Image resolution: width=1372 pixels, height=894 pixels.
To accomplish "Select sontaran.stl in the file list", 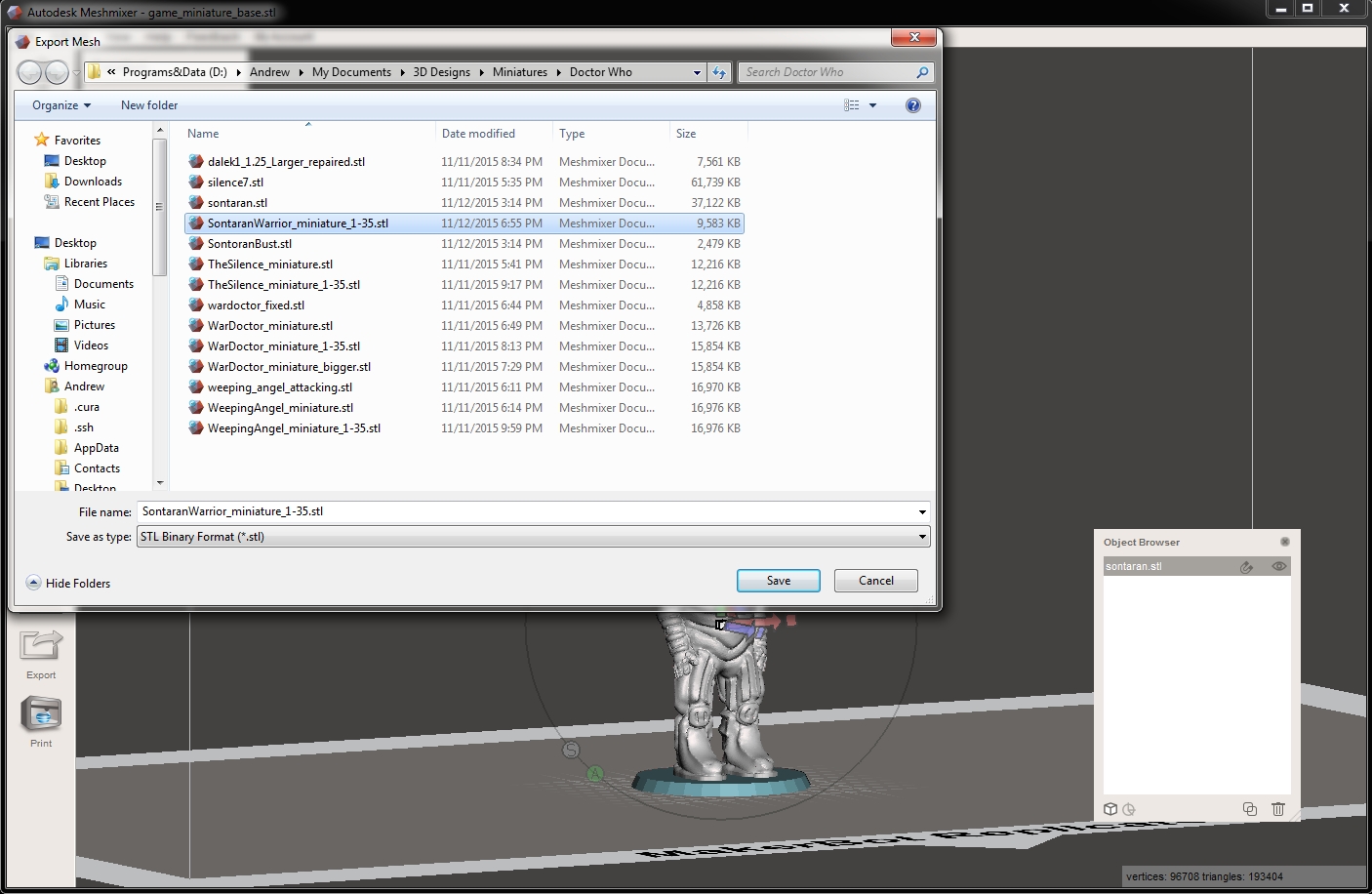I will pyautogui.click(x=236, y=203).
